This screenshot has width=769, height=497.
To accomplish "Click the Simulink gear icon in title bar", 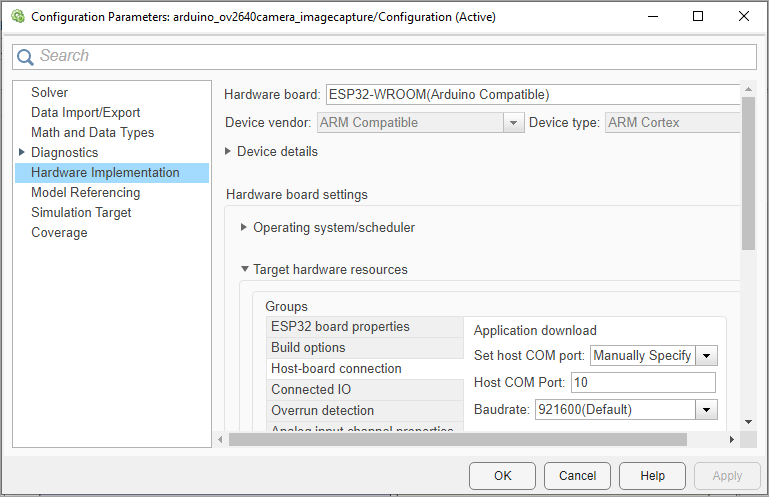I will (x=16, y=16).
